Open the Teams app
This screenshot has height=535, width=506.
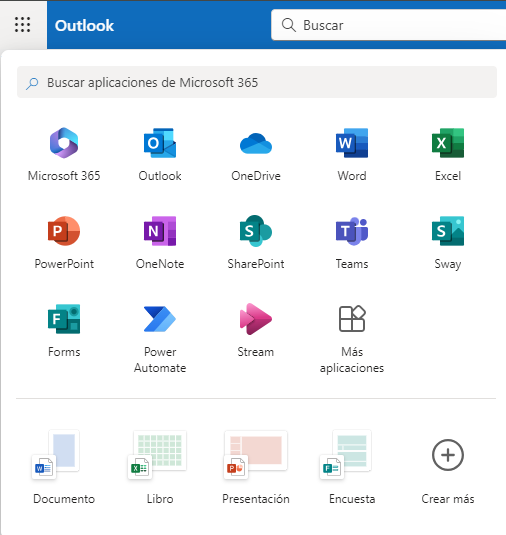click(x=352, y=242)
